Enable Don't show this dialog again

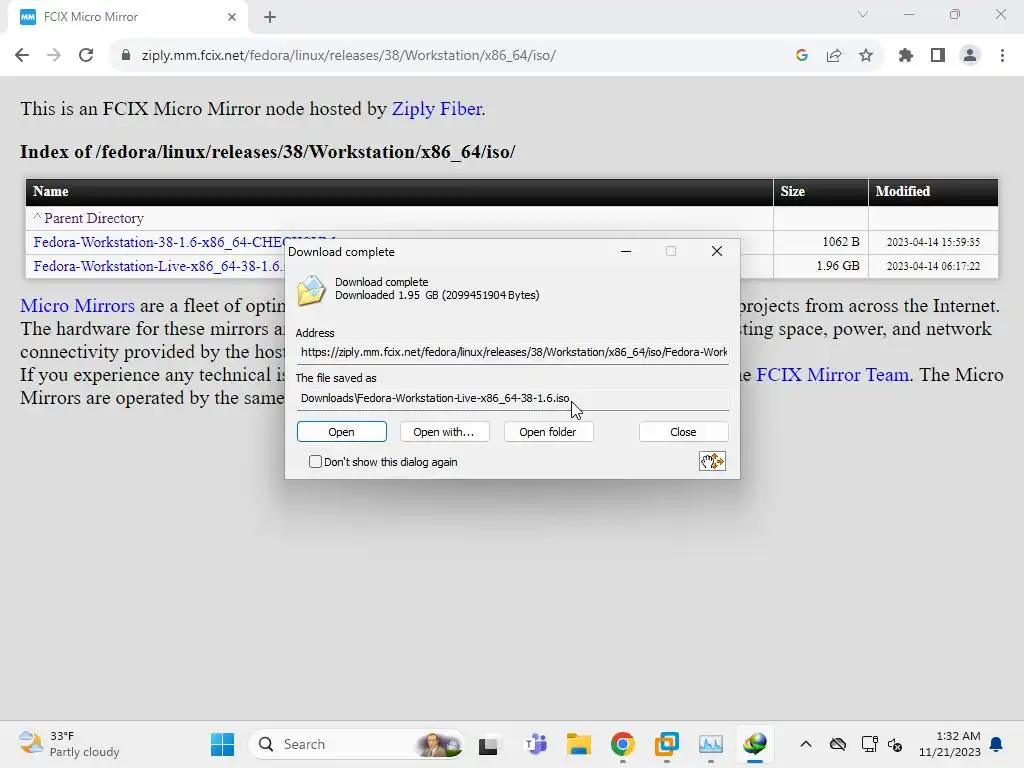pos(315,462)
